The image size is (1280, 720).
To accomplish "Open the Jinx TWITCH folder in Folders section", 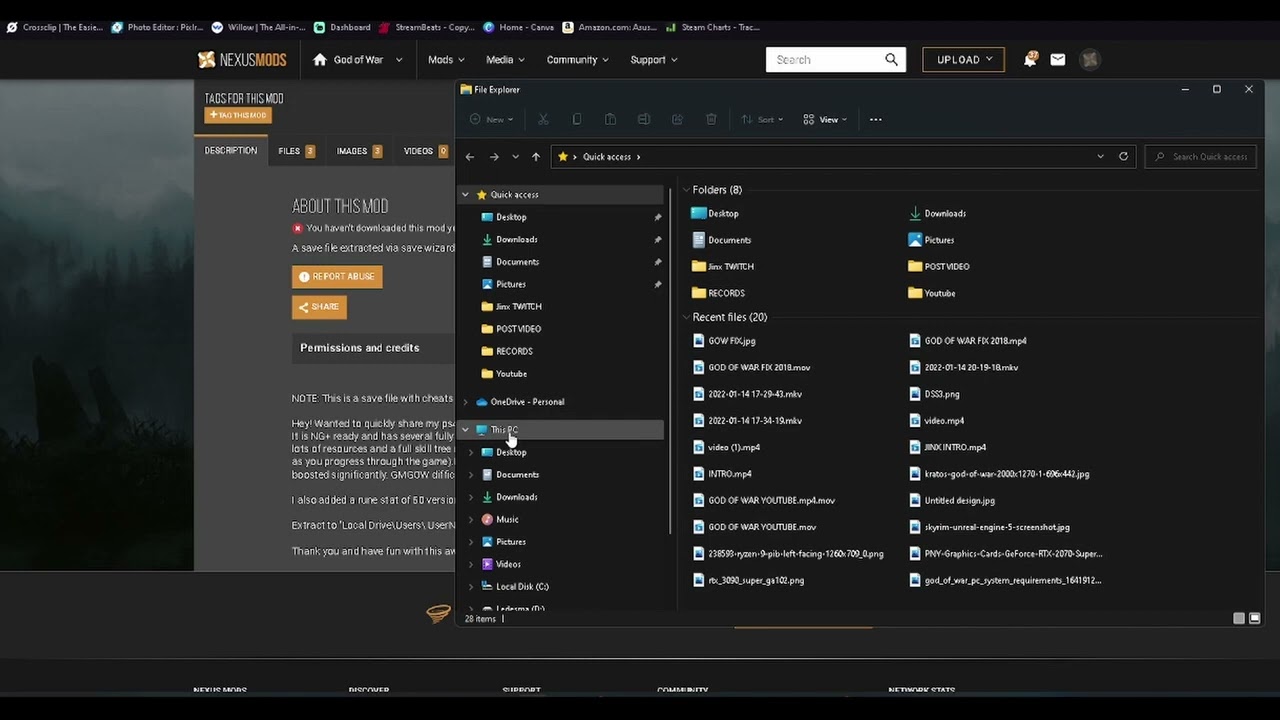I will click(722, 266).
